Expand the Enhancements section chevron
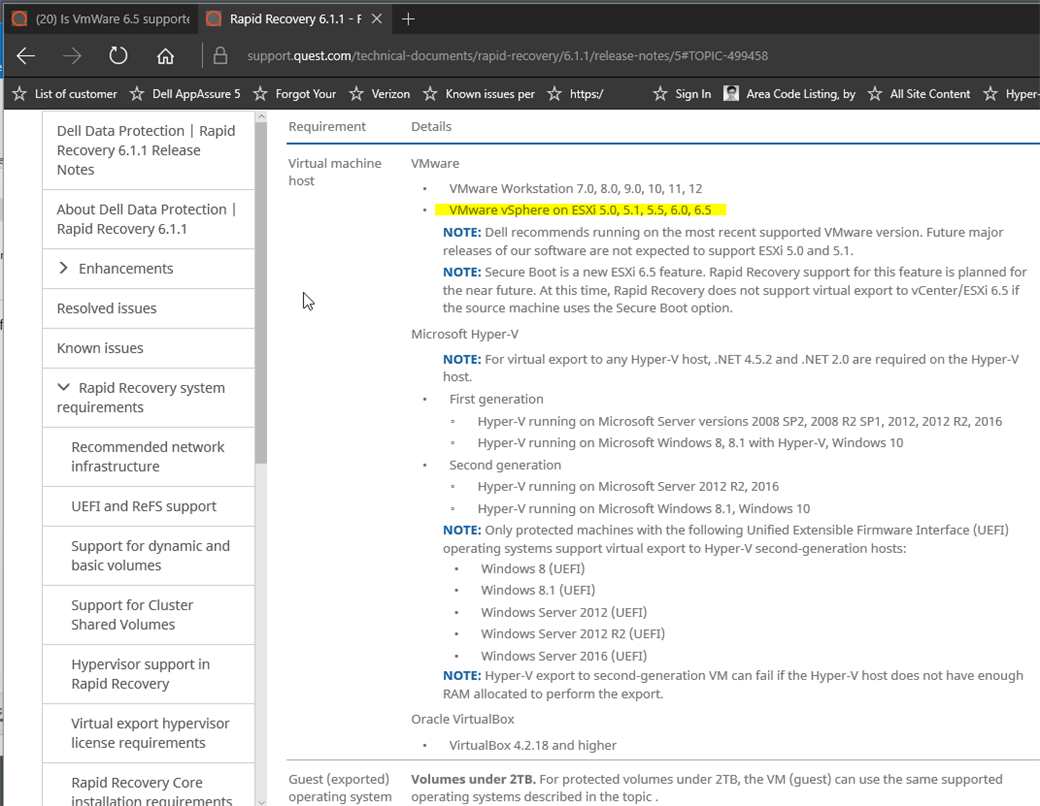The image size is (1040, 806). coord(64,268)
